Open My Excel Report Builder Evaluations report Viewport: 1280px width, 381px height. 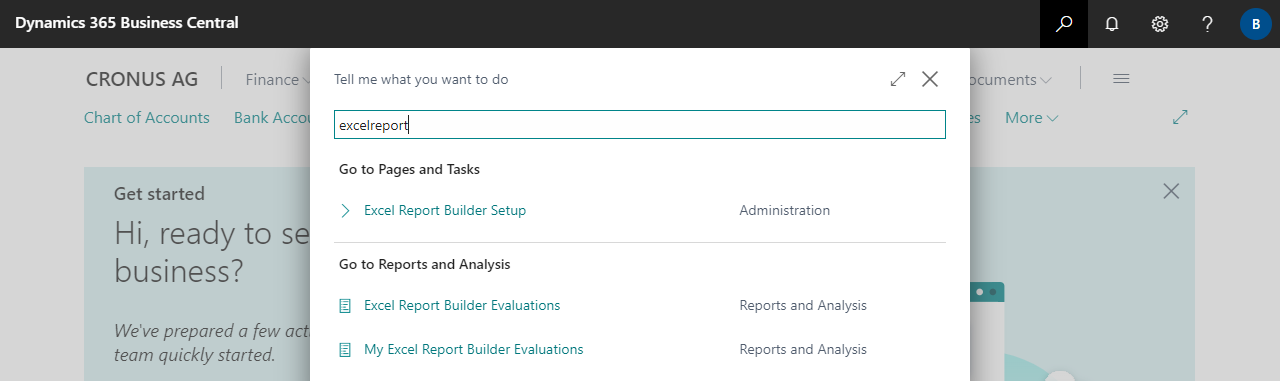474,349
